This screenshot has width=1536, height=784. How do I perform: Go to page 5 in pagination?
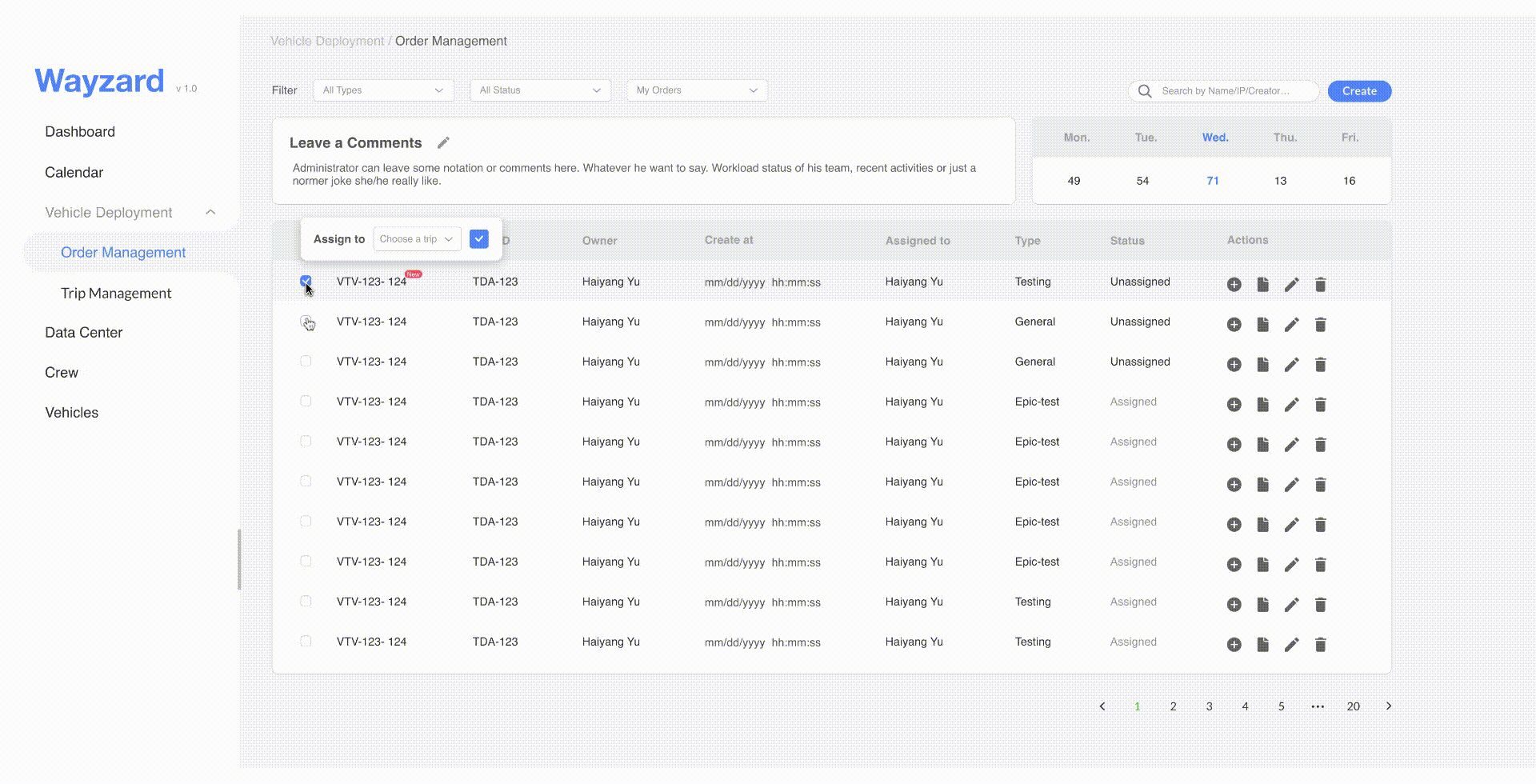pos(1281,706)
